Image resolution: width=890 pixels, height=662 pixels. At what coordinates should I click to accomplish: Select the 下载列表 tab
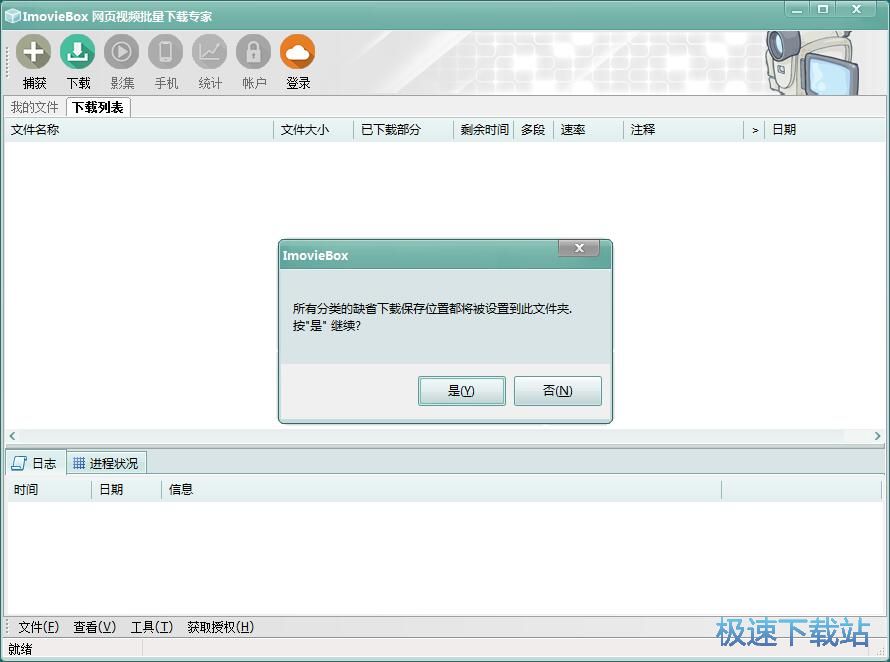[x=98, y=107]
